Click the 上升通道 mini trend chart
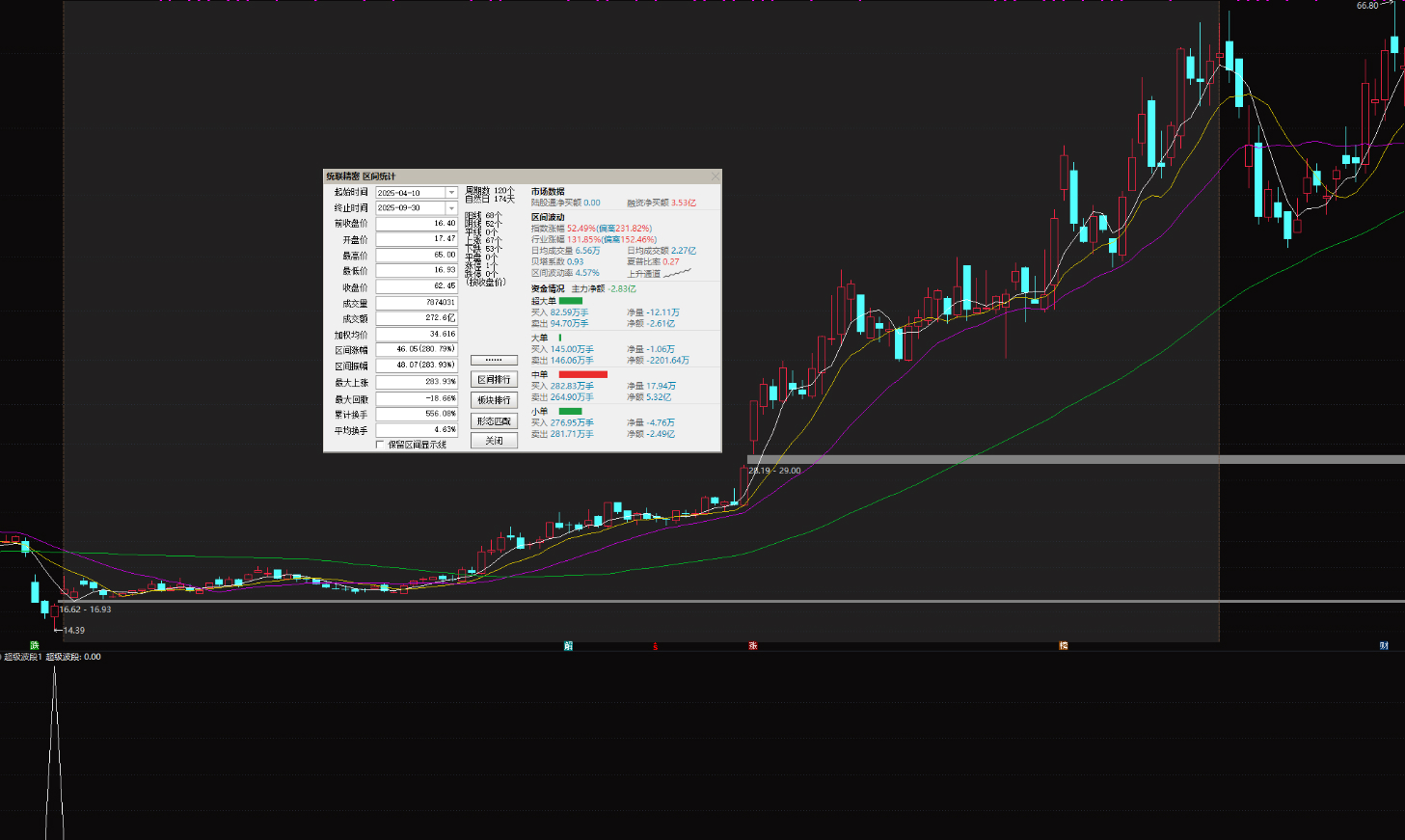 pyautogui.click(x=678, y=274)
